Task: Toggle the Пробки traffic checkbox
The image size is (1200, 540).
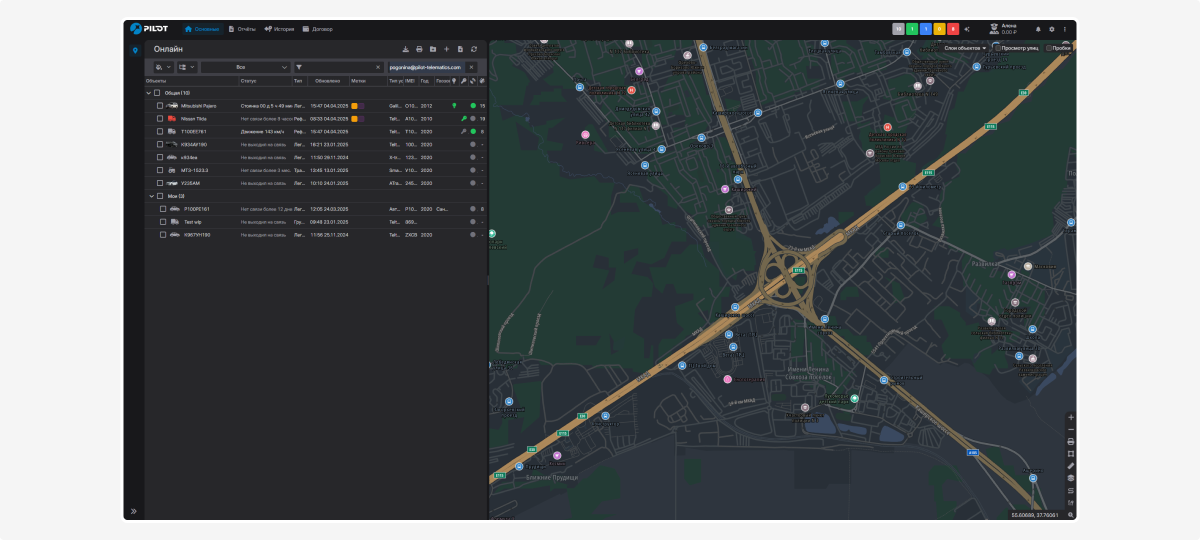Action: [x=1049, y=48]
